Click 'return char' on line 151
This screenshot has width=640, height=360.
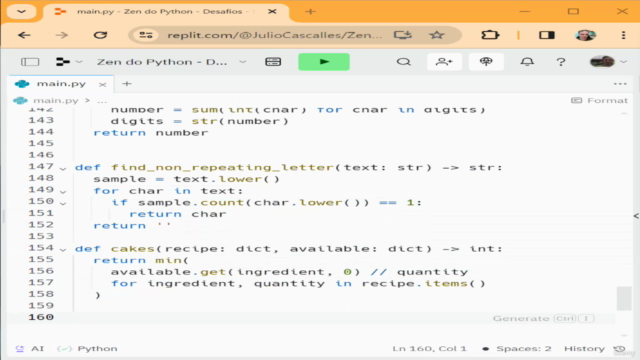click(178, 214)
